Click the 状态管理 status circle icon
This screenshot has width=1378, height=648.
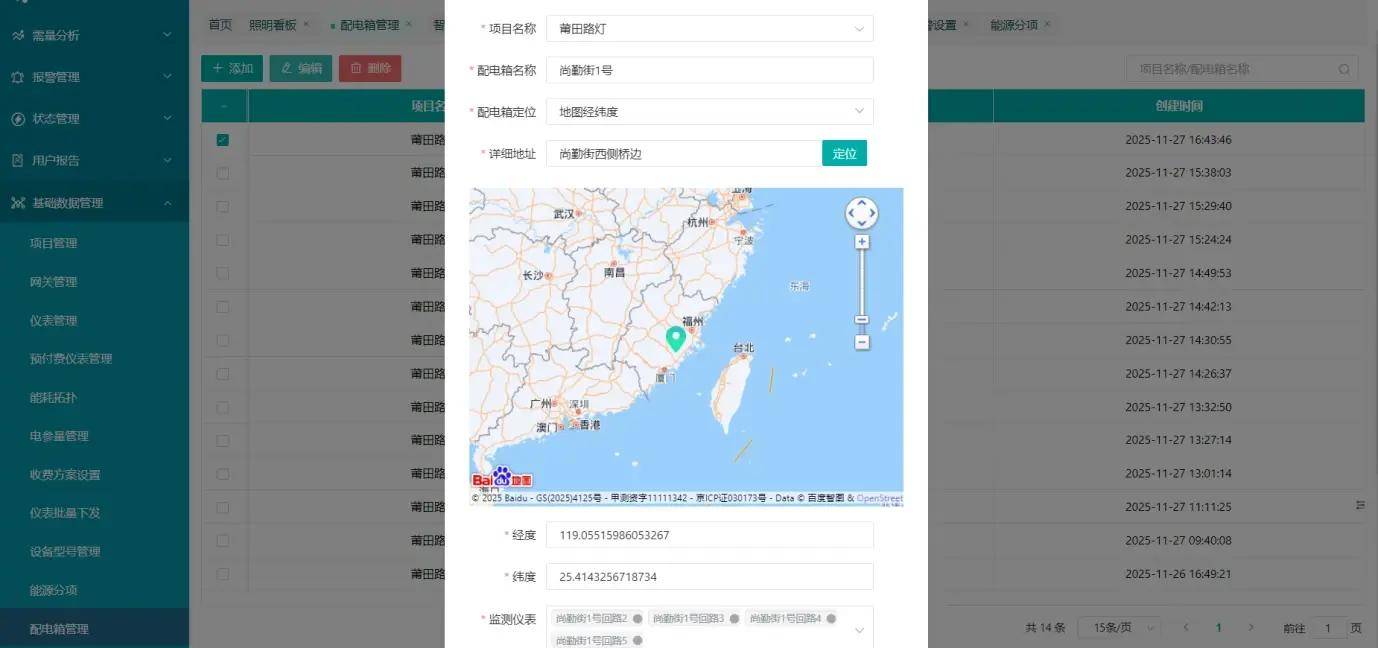click(19, 118)
